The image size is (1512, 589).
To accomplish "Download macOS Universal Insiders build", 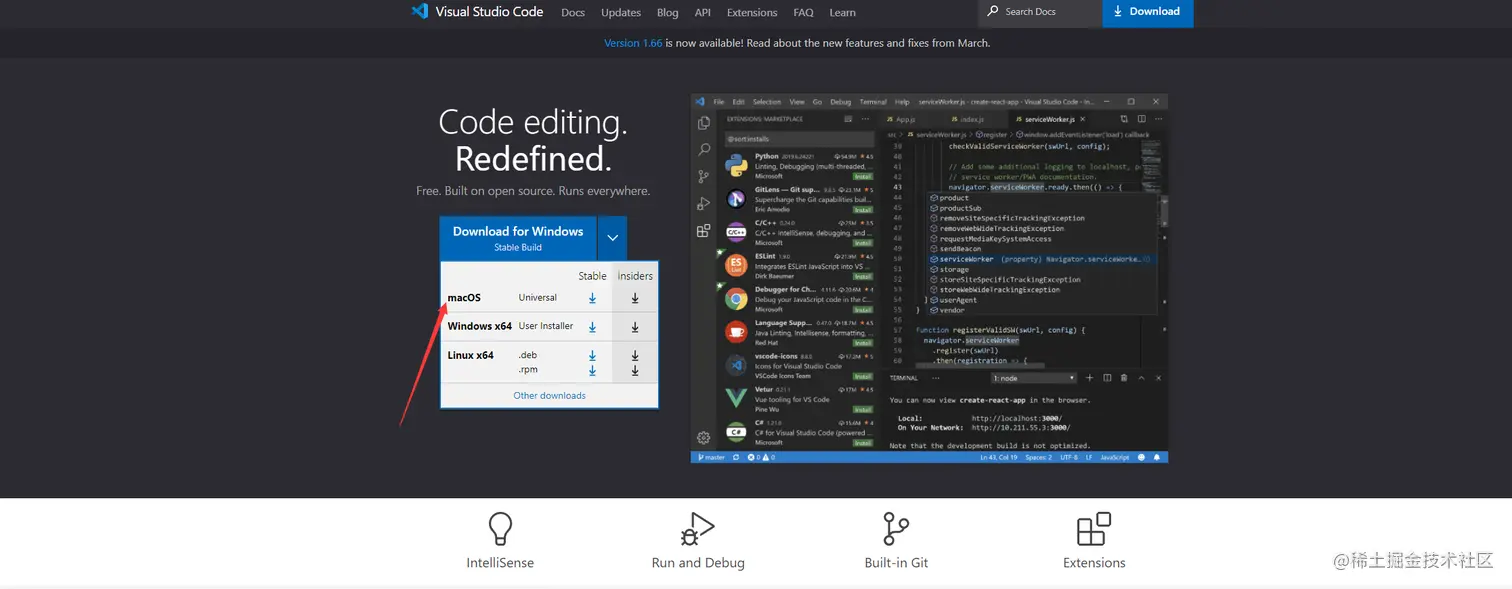I will coord(635,298).
